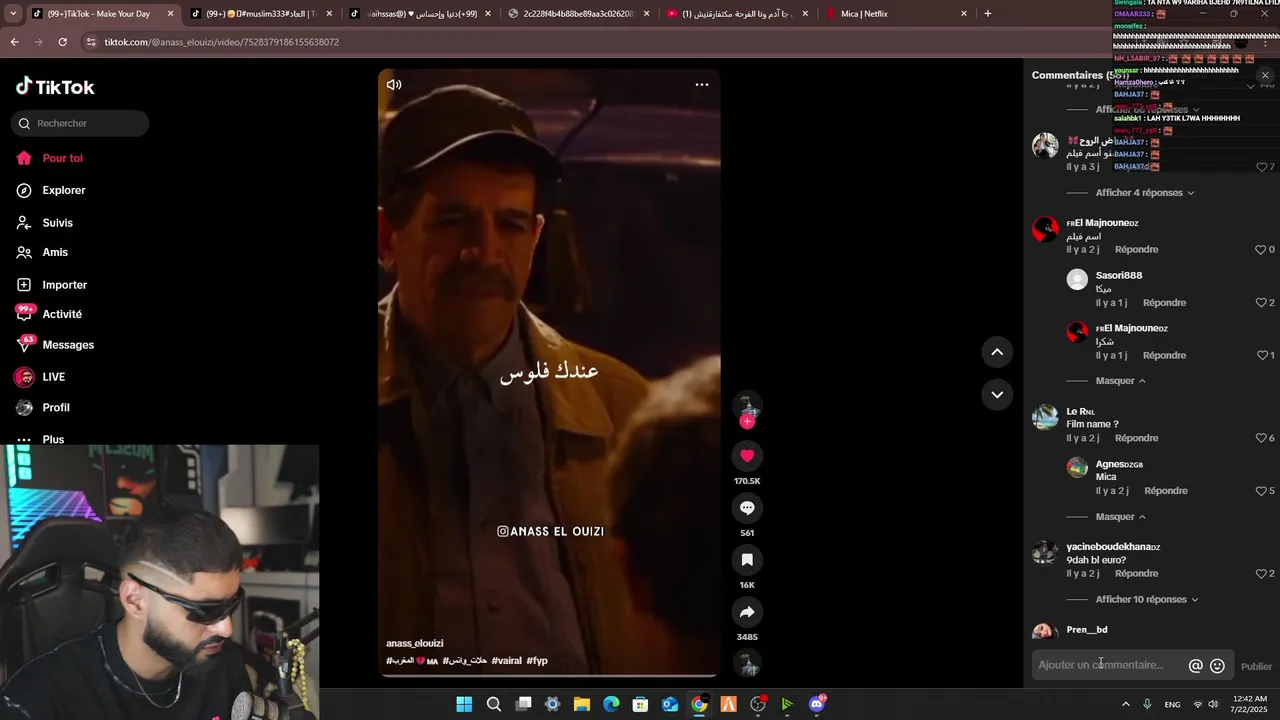Viewport: 1280px width, 720px height.
Task: Open emoji picker in comment box
Action: (x=1217, y=666)
